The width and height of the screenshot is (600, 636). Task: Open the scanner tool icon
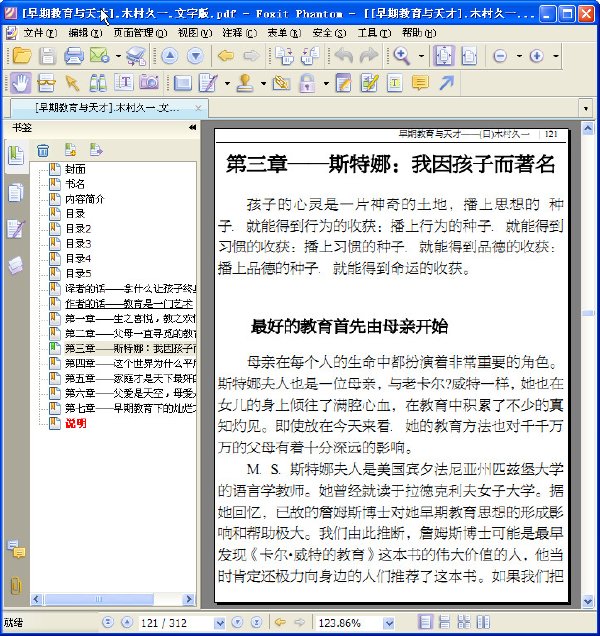[x=136, y=56]
